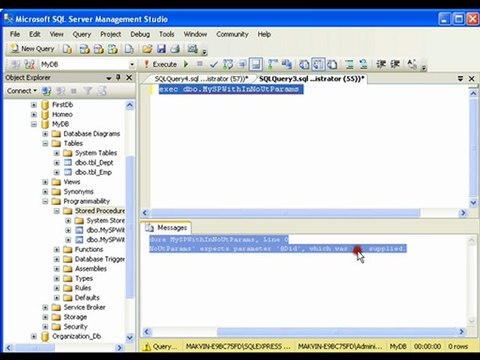Select the Messages tab
Screen dimensions: 480x360
166,228
